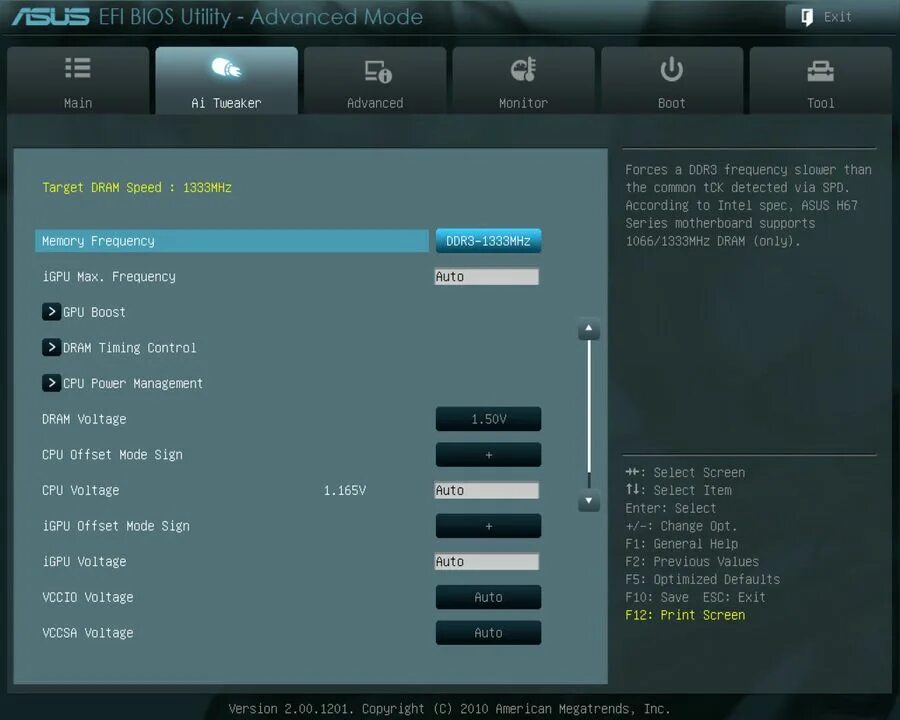Viewport: 900px width, 720px height.
Task: Expand the DRAM Timing Control arrow
Action: click(x=51, y=347)
